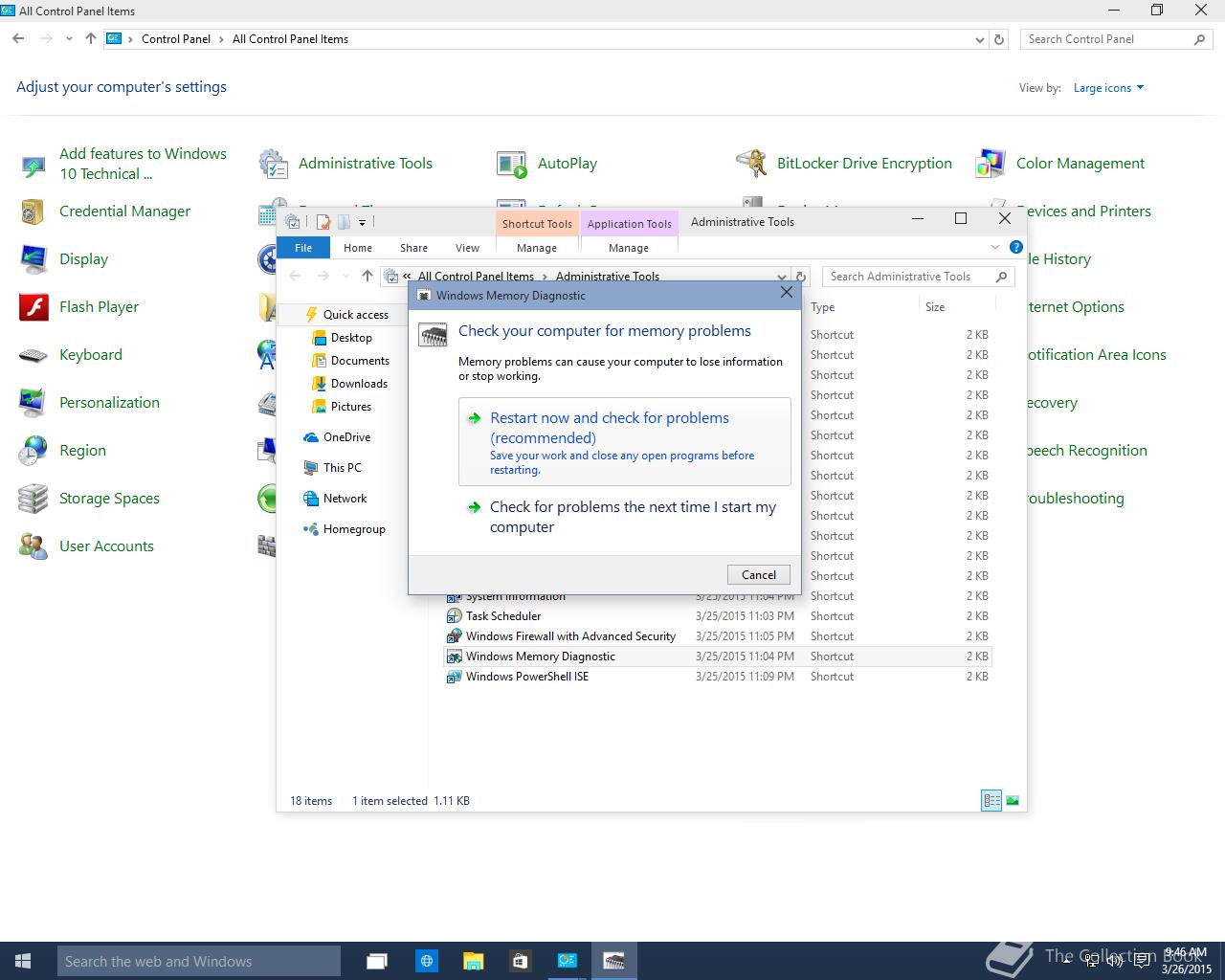Select Windows Memory Diagnostic file row
This screenshot has height=980, width=1225.
(718, 657)
